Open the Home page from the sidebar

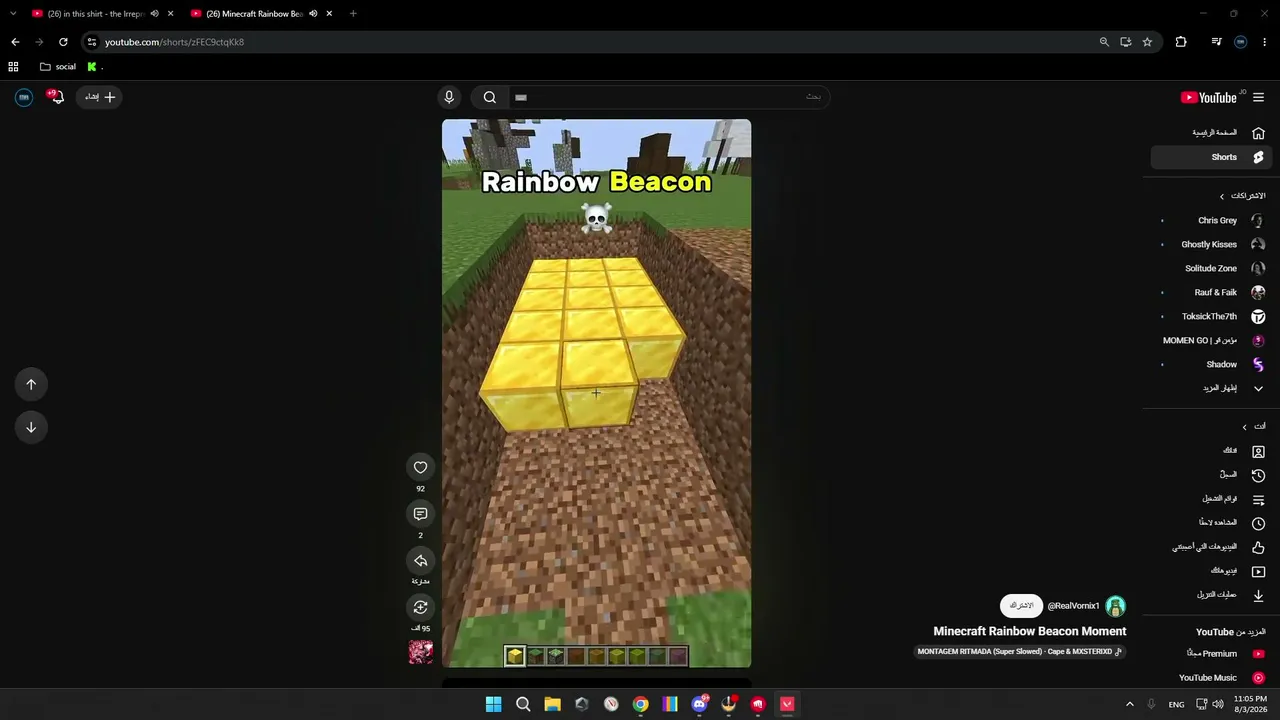(1211, 133)
